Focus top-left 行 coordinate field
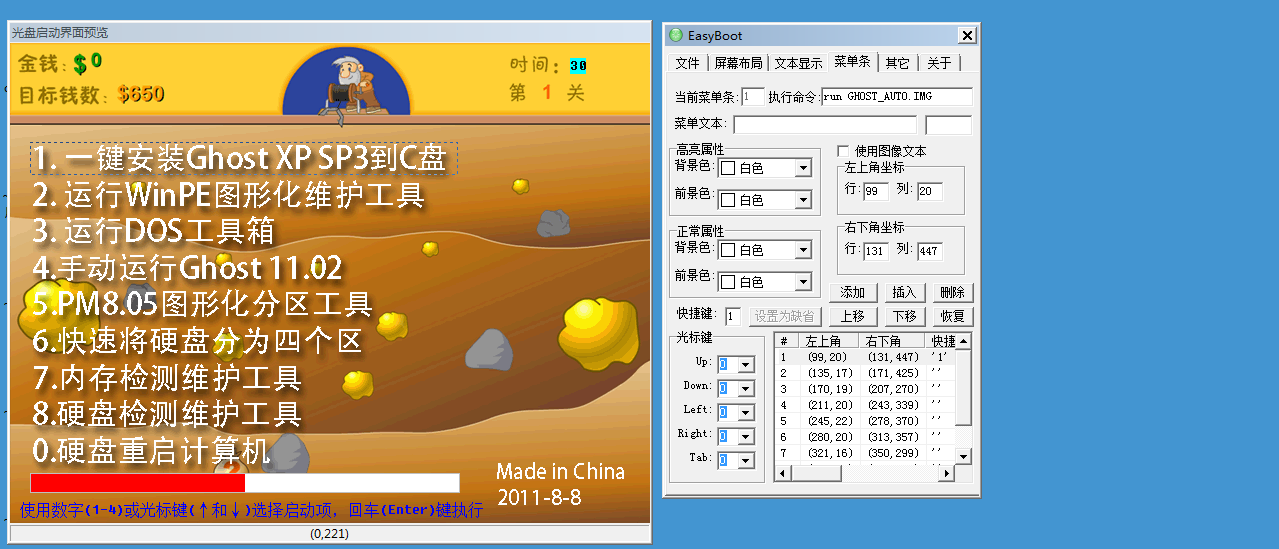This screenshot has width=1279, height=549. [x=876, y=191]
